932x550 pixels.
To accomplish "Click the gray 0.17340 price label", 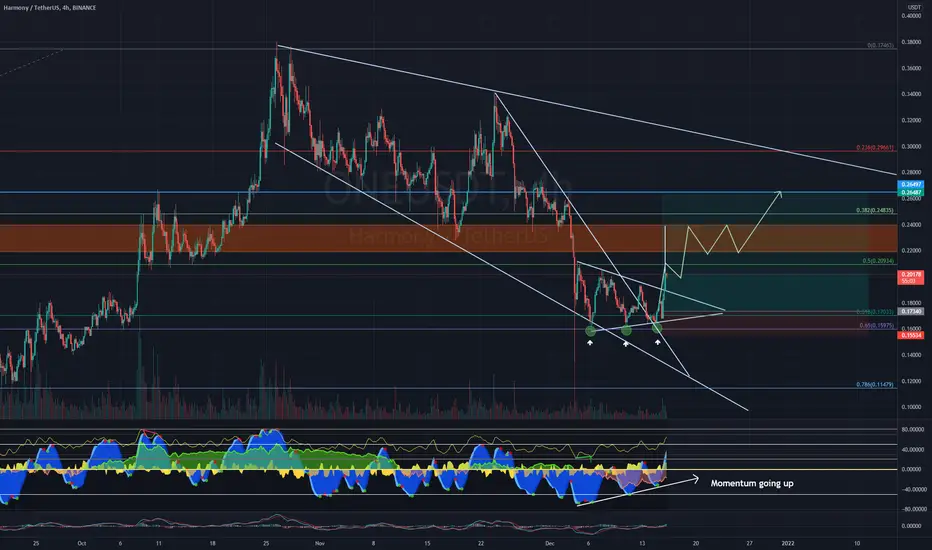I will point(911,311).
